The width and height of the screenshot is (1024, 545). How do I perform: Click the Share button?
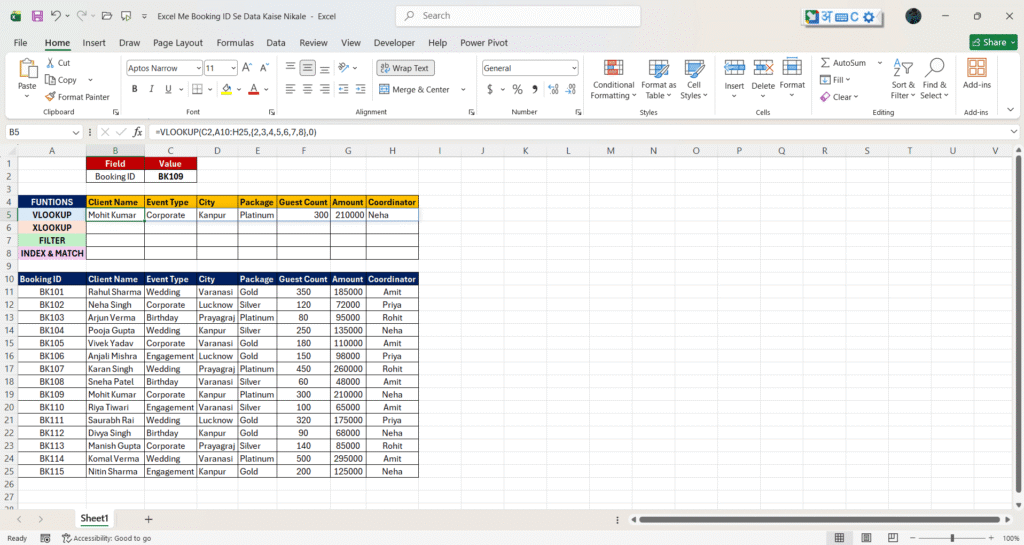coord(993,42)
